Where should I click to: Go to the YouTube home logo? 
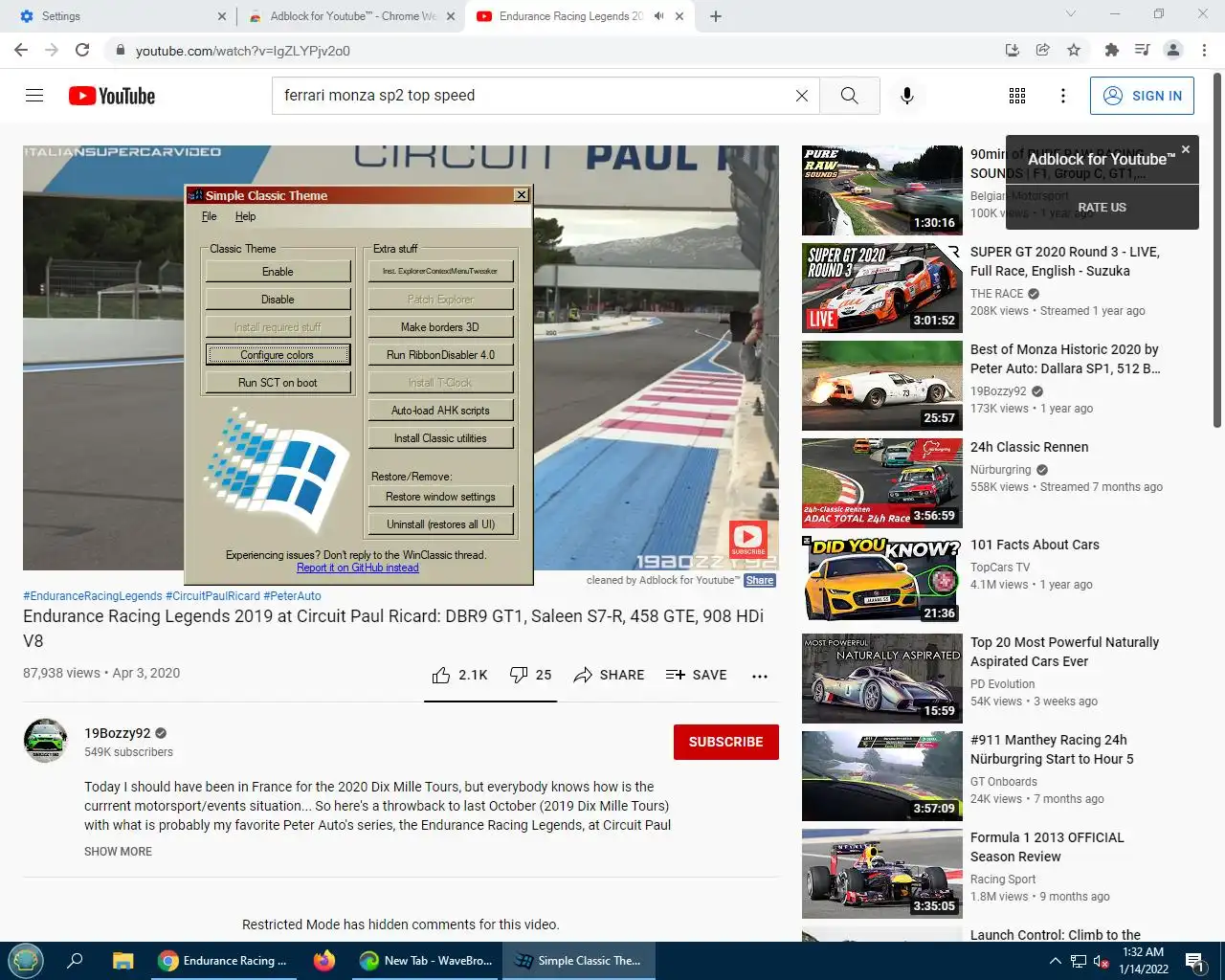(x=112, y=96)
